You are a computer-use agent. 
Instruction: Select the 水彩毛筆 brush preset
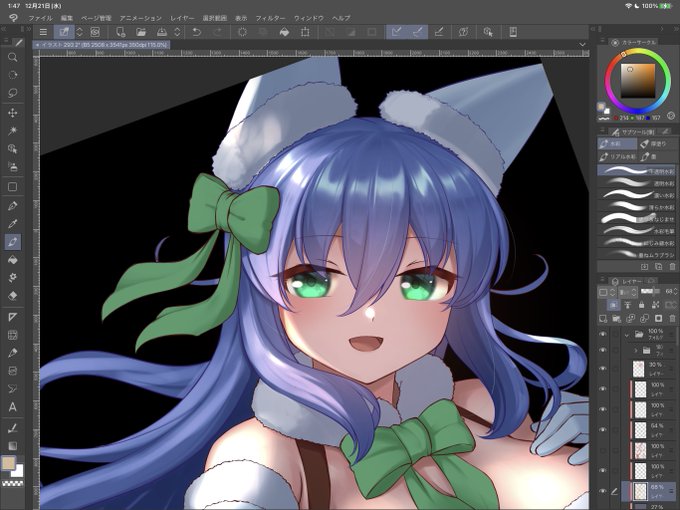[x=637, y=231]
